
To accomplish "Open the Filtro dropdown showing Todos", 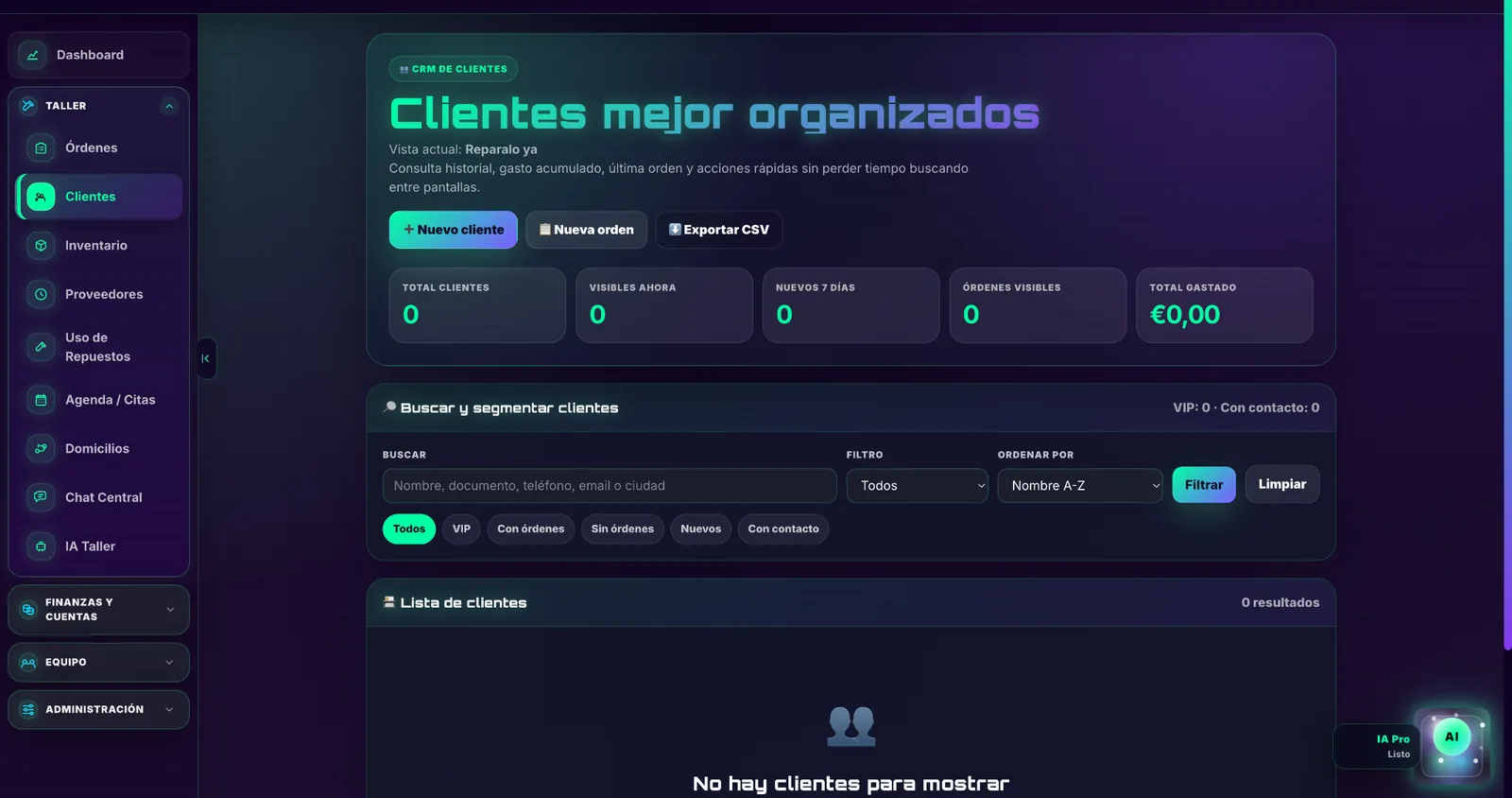I will (917, 486).
